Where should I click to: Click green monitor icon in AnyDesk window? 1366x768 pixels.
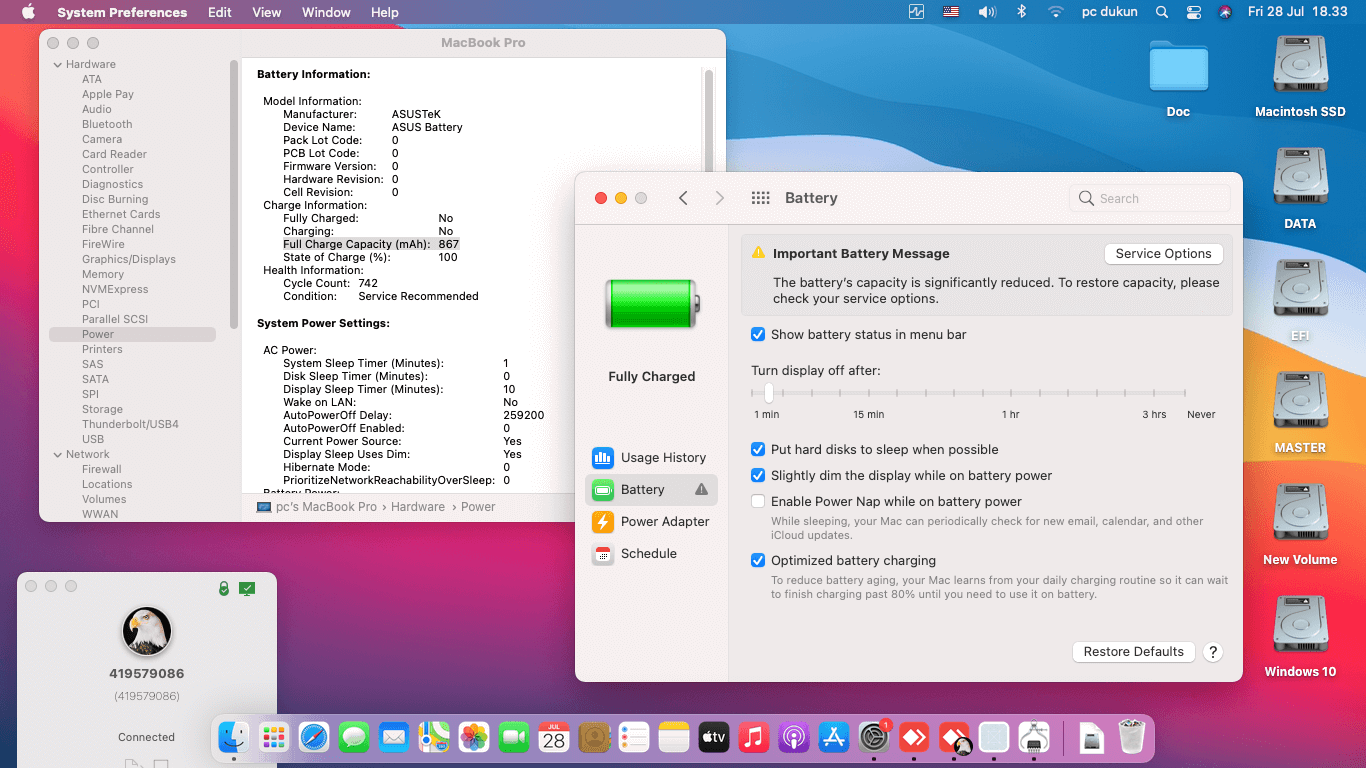(247, 589)
